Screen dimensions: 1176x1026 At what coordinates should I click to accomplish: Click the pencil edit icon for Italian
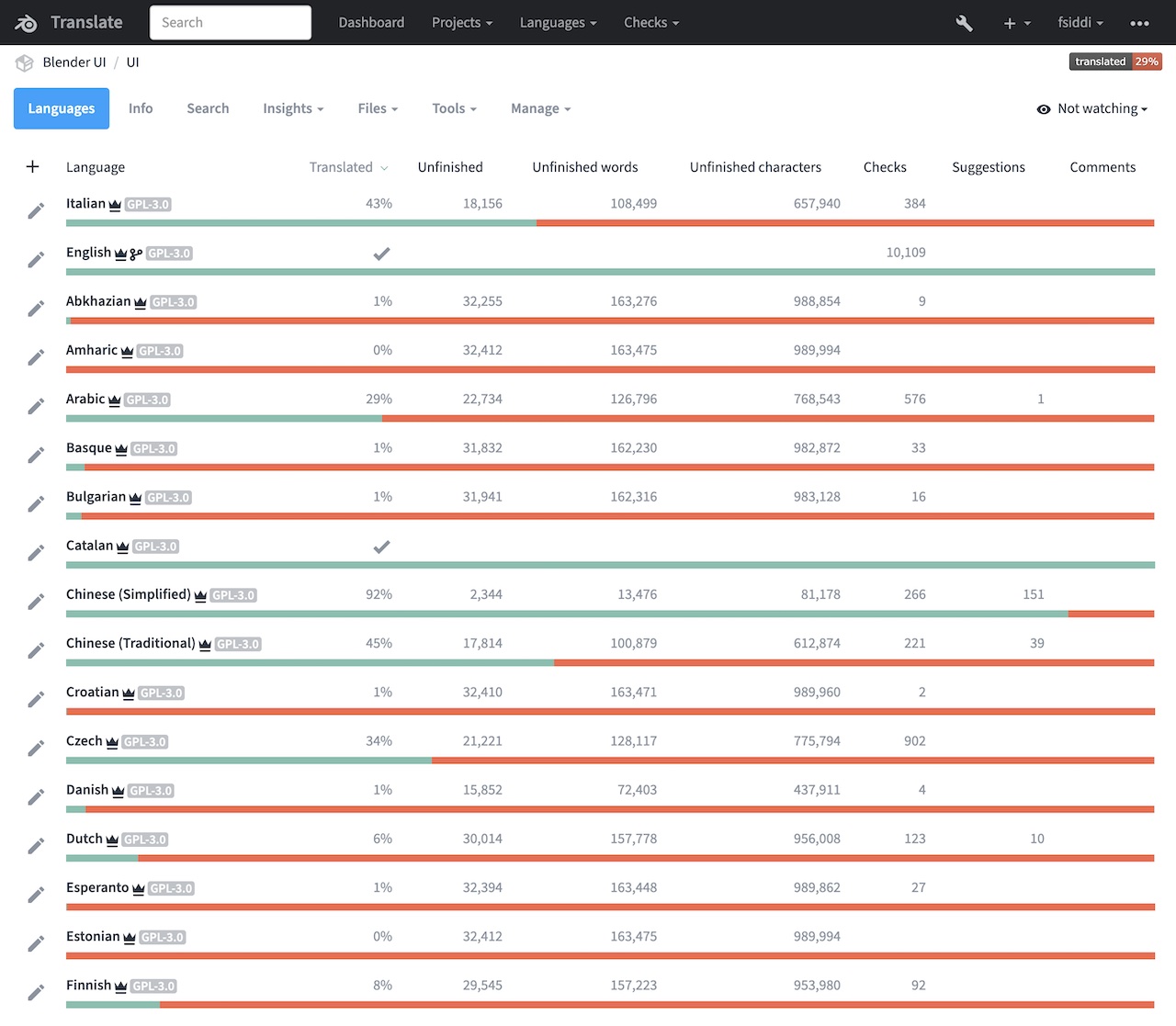coord(36,211)
